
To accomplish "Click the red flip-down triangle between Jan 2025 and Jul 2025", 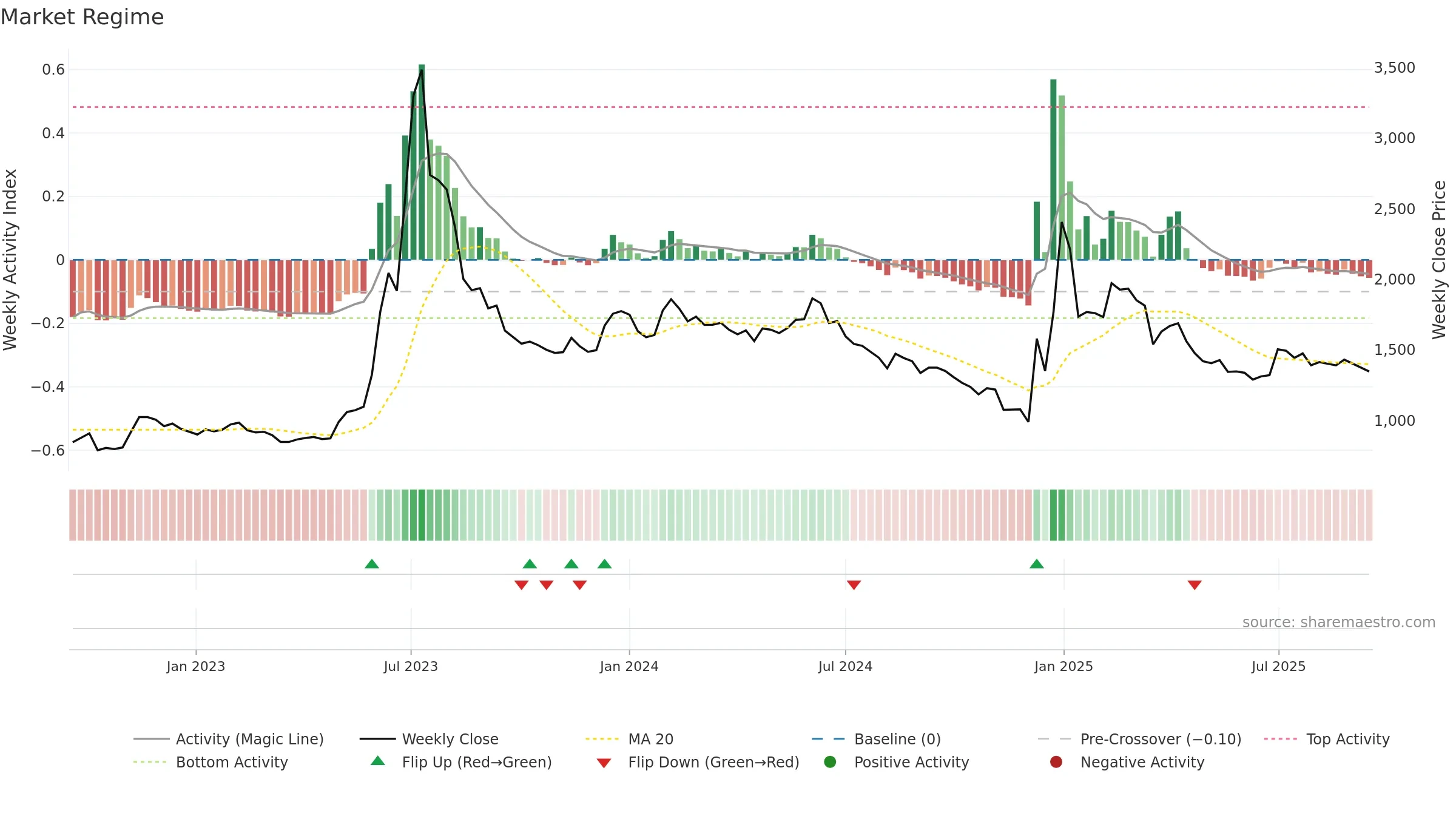I will tap(1195, 585).
